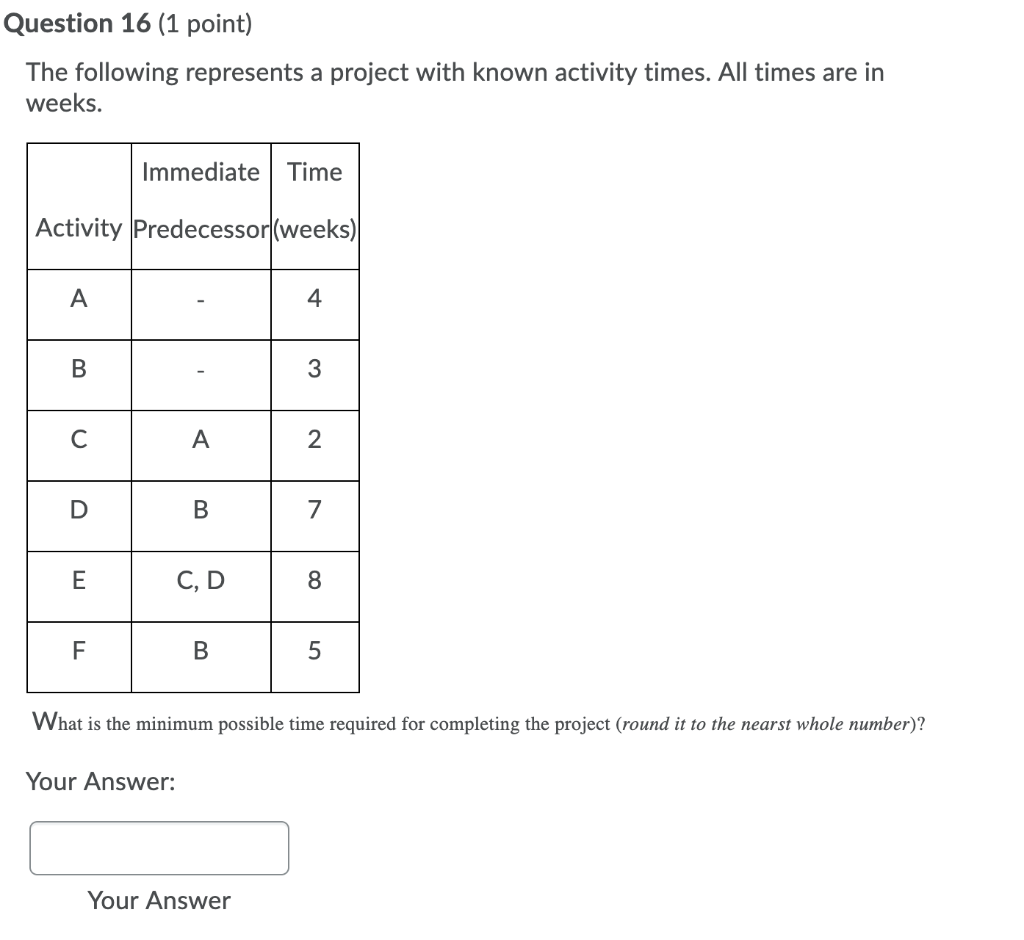1024x940 pixels.
Task: Click the Immediate Predecessor column header
Action: (201, 200)
